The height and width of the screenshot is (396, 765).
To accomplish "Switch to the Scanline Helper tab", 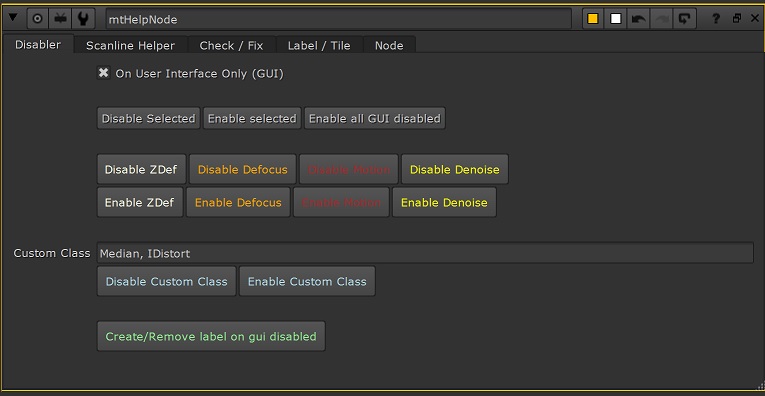I will (x=130, y=45).
